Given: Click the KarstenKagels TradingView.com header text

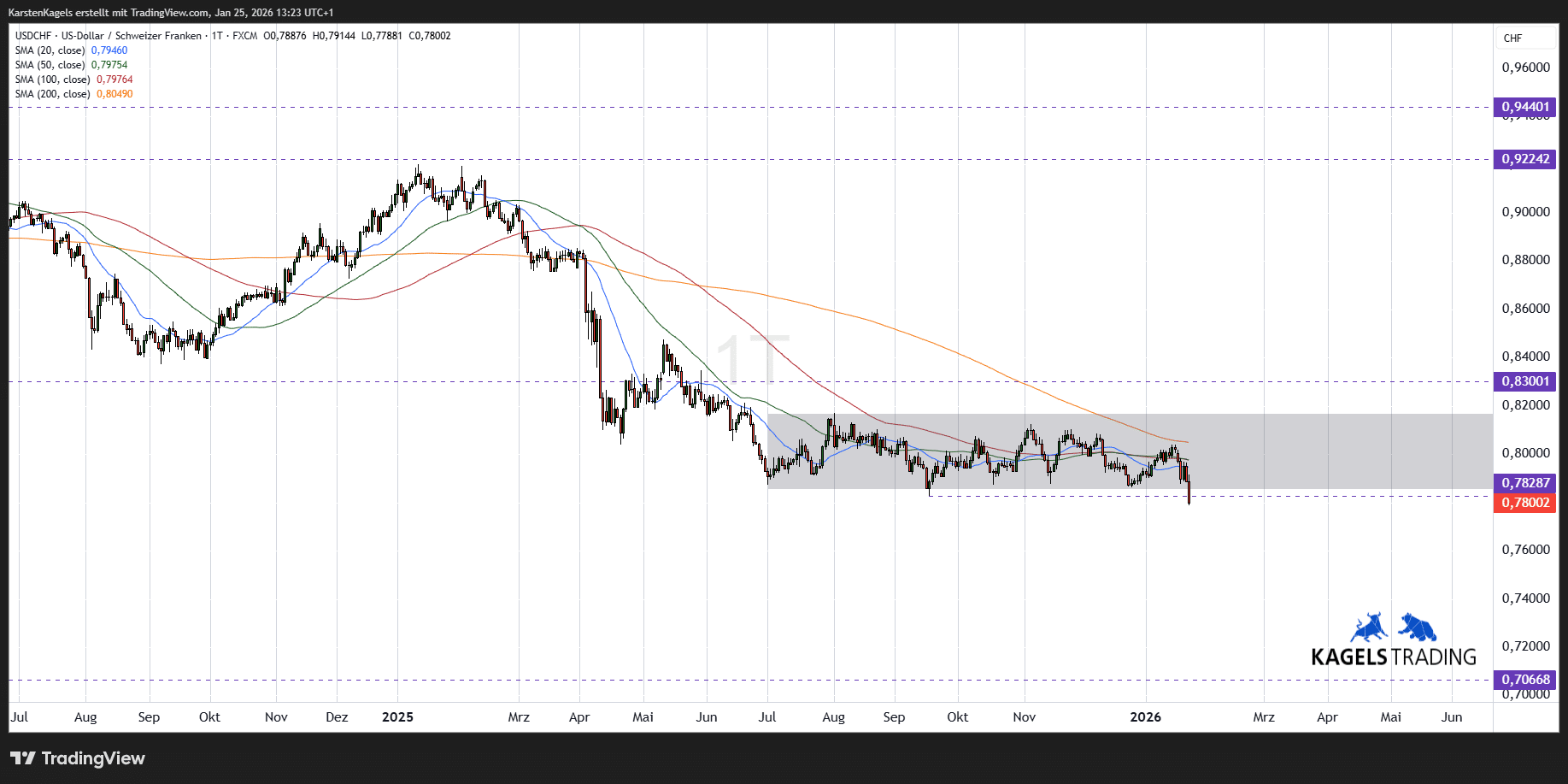Looking at the screenshot, I should pyautogui.click(x=171, y=13).
